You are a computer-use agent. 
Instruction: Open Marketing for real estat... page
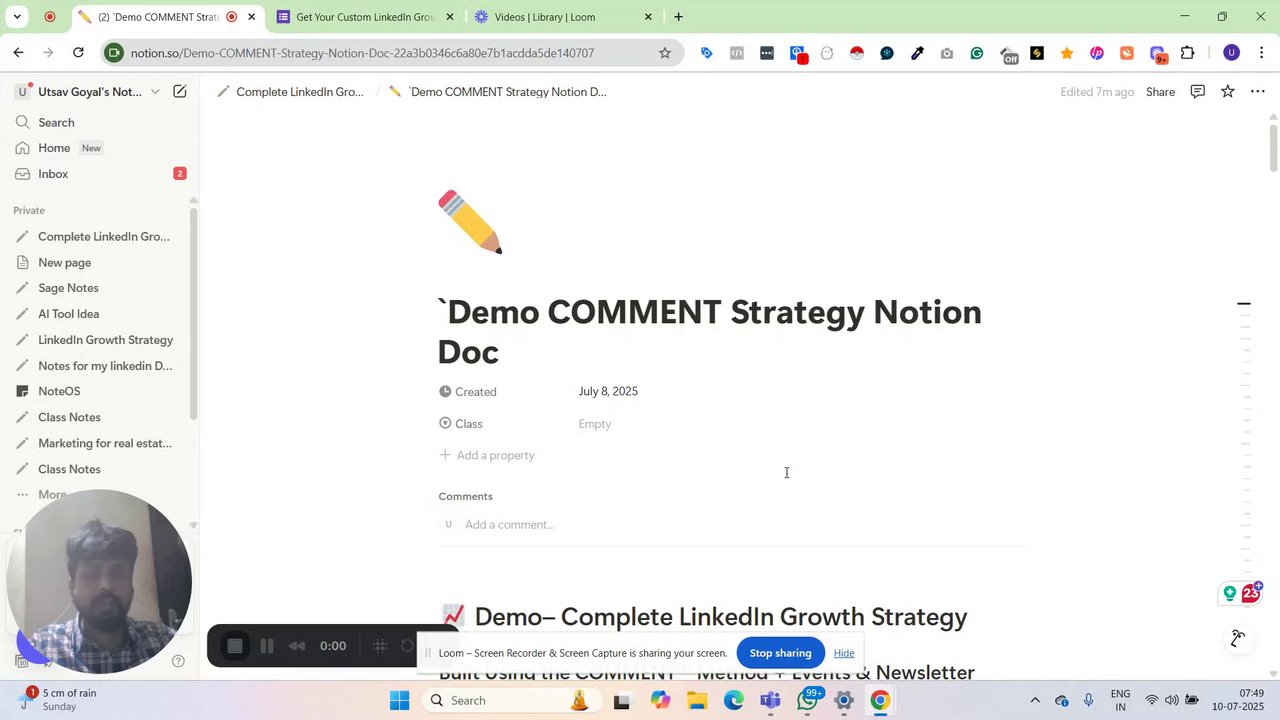pyautogui.click(x=100, y=443)
